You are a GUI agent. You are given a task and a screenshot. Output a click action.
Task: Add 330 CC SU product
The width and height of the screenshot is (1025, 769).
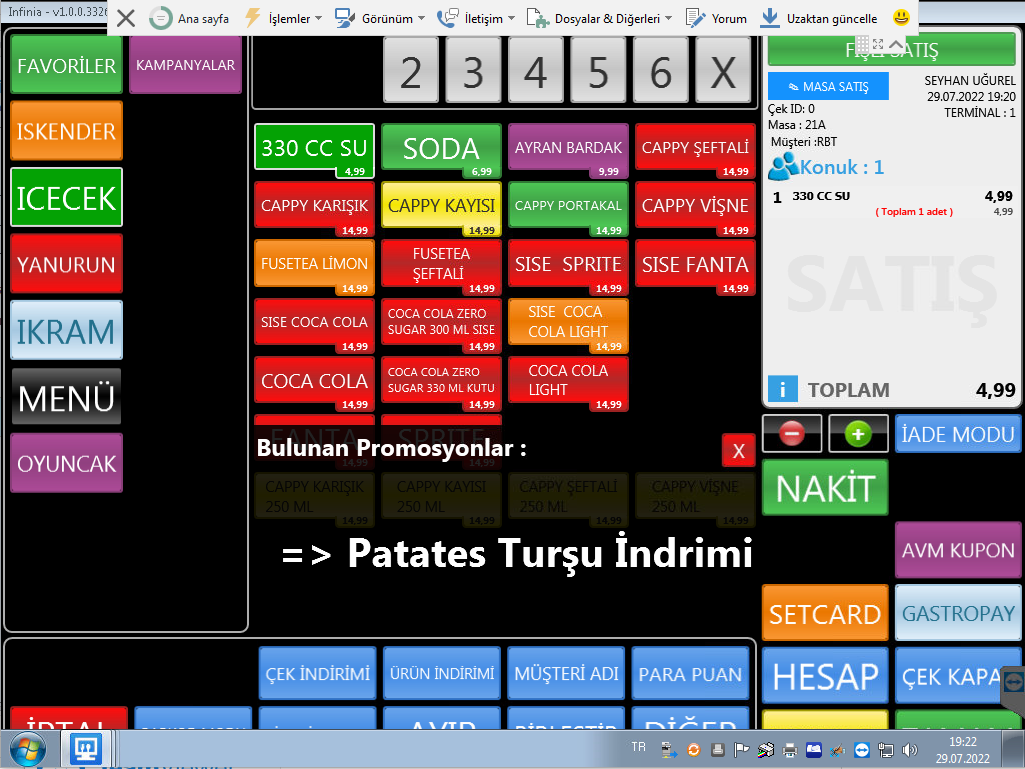(314, 150)
